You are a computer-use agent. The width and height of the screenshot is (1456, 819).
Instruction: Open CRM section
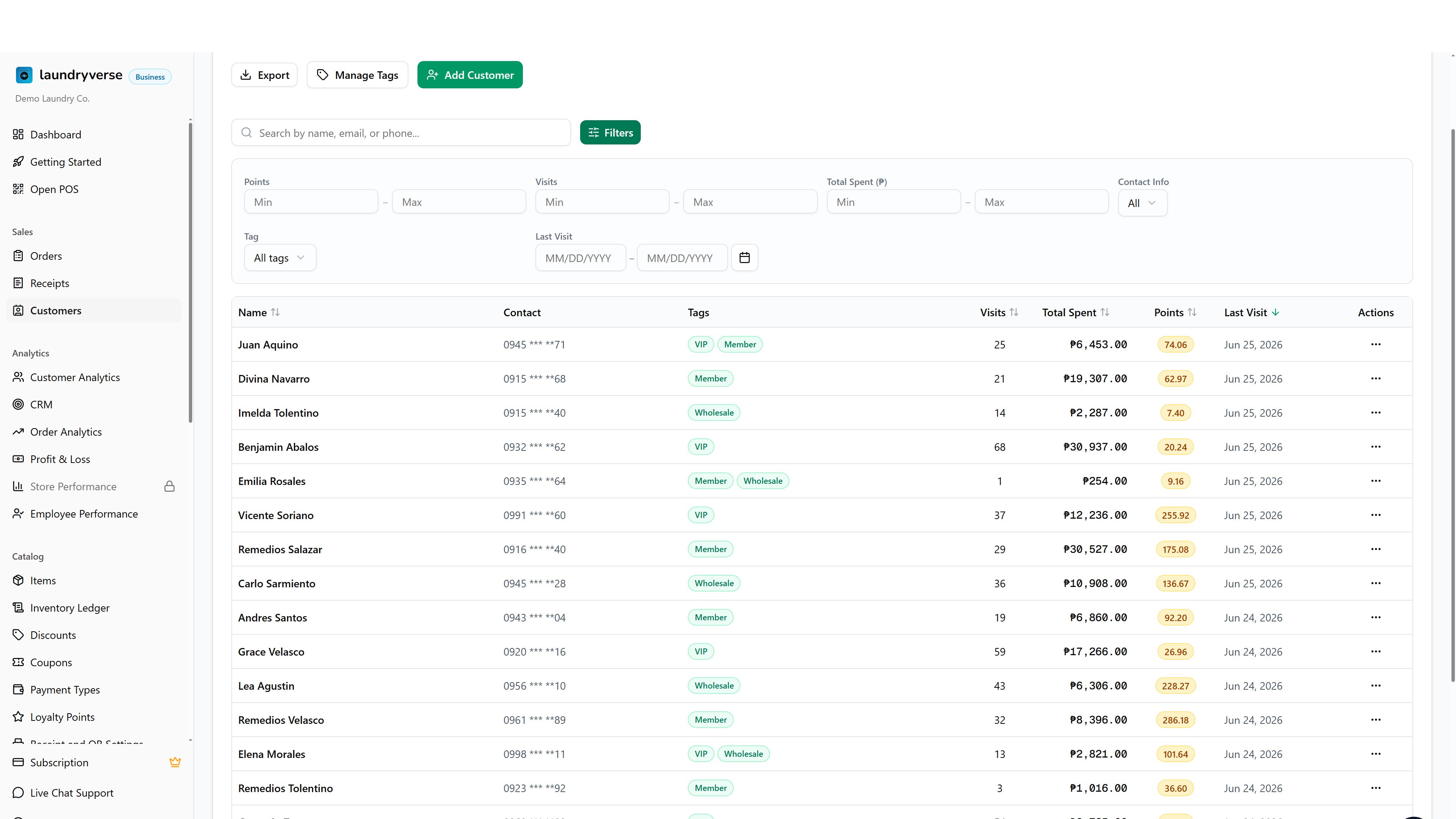94,405
